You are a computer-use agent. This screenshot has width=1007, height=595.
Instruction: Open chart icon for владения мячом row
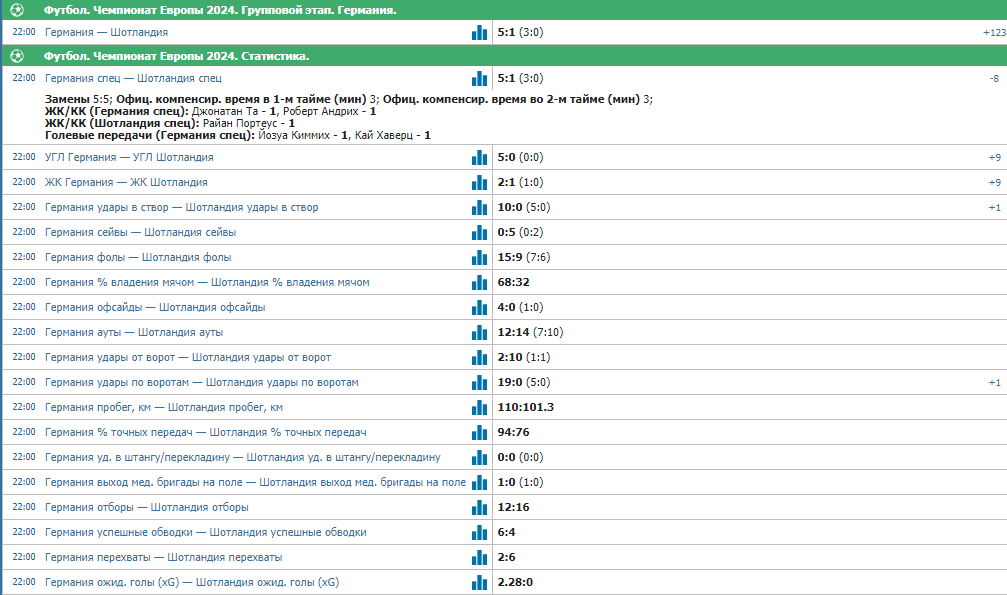(479, 283)
